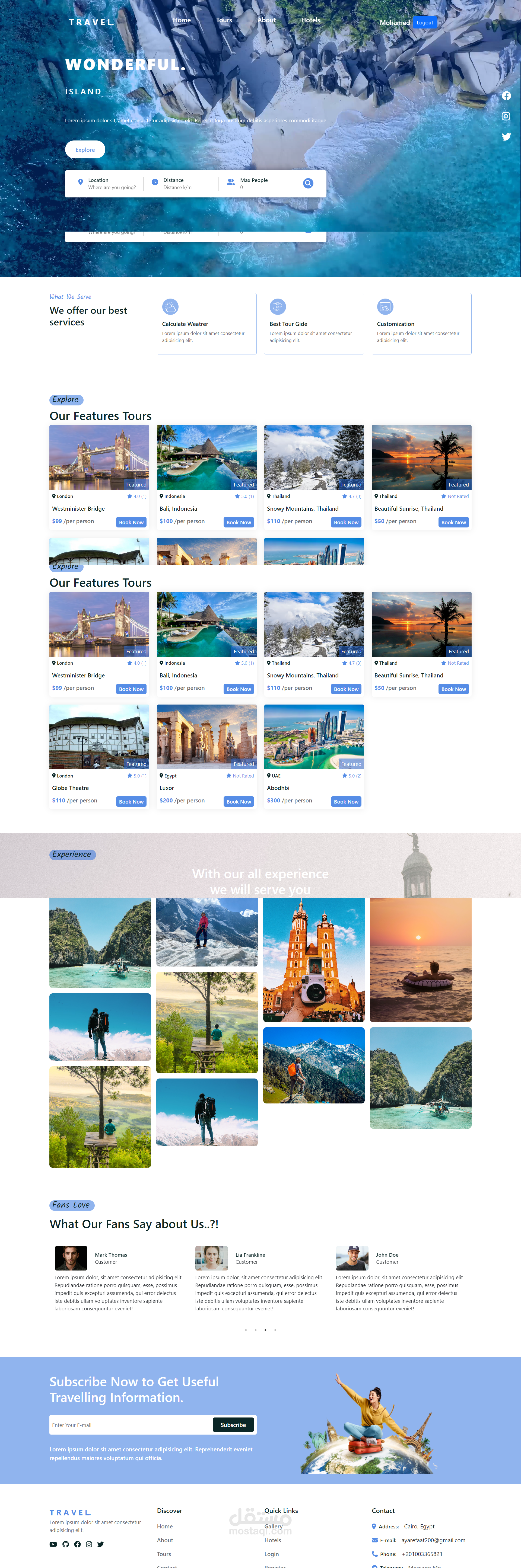
Task: Click the Explore button in the hero section
Action: 85,150
